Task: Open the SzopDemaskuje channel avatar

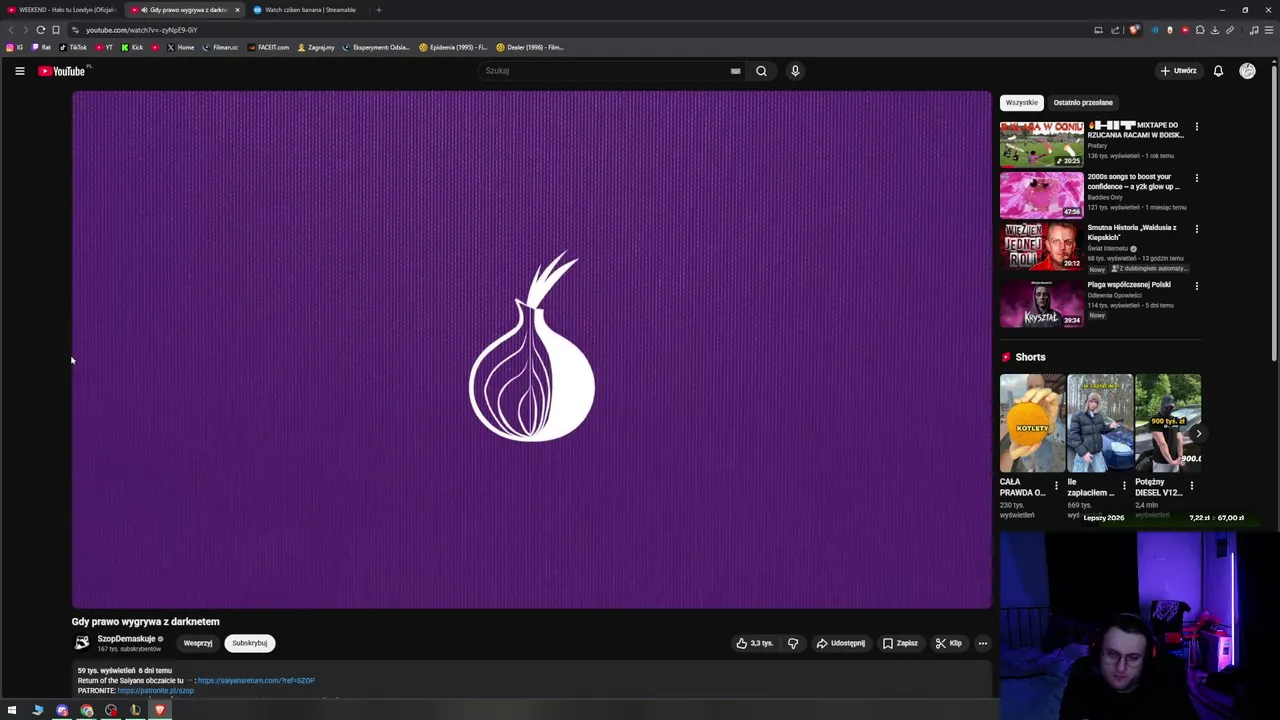Action: tap(82, 643)
